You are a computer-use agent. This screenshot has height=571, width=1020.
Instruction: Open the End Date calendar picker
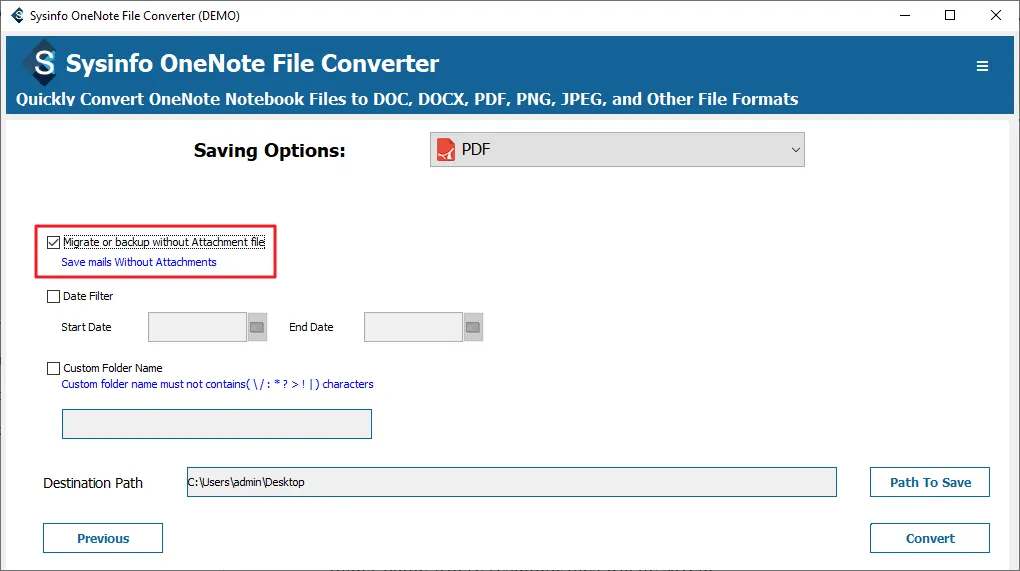pyautogui.click(x=473, y=327)
